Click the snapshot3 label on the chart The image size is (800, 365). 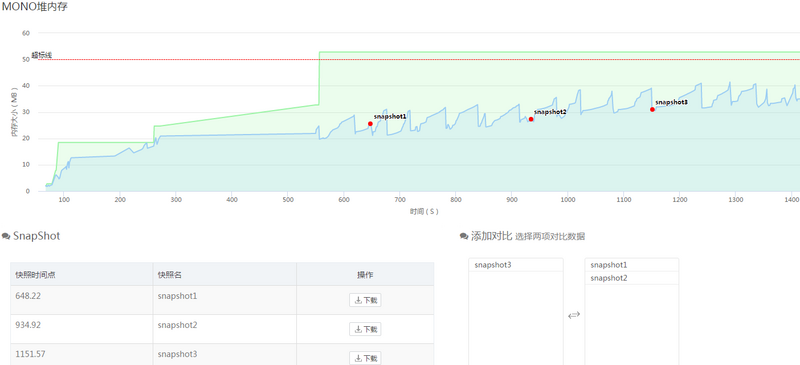pos(671,102)
